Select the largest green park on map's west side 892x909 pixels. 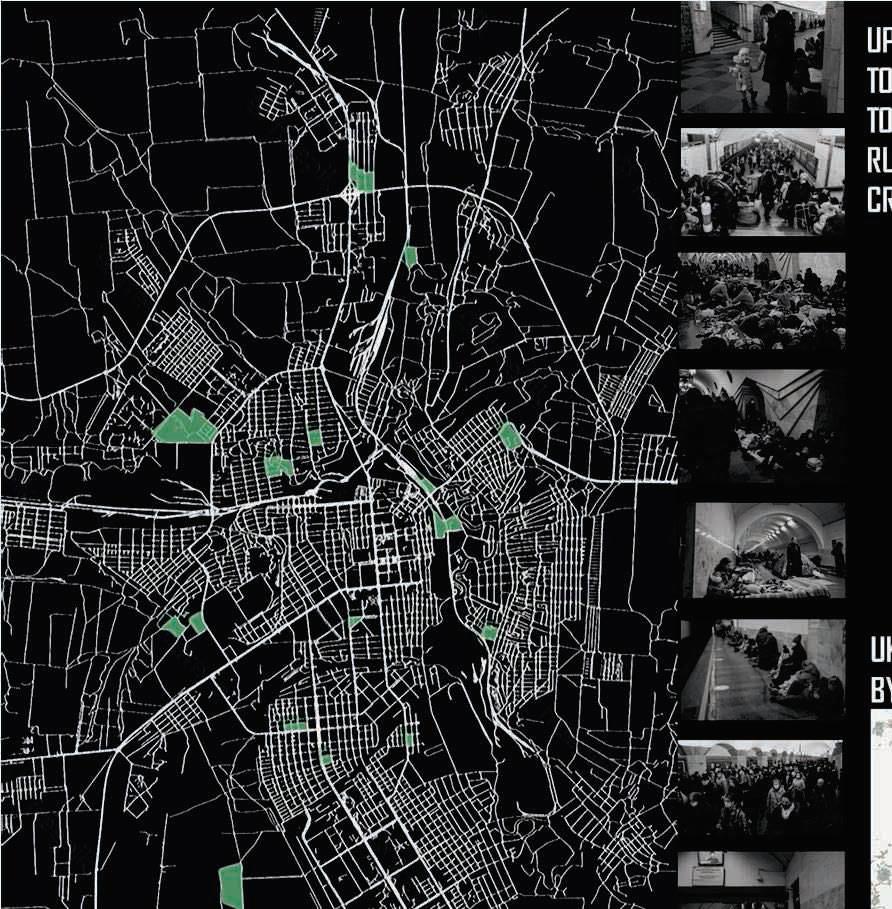tap(184, 427)
